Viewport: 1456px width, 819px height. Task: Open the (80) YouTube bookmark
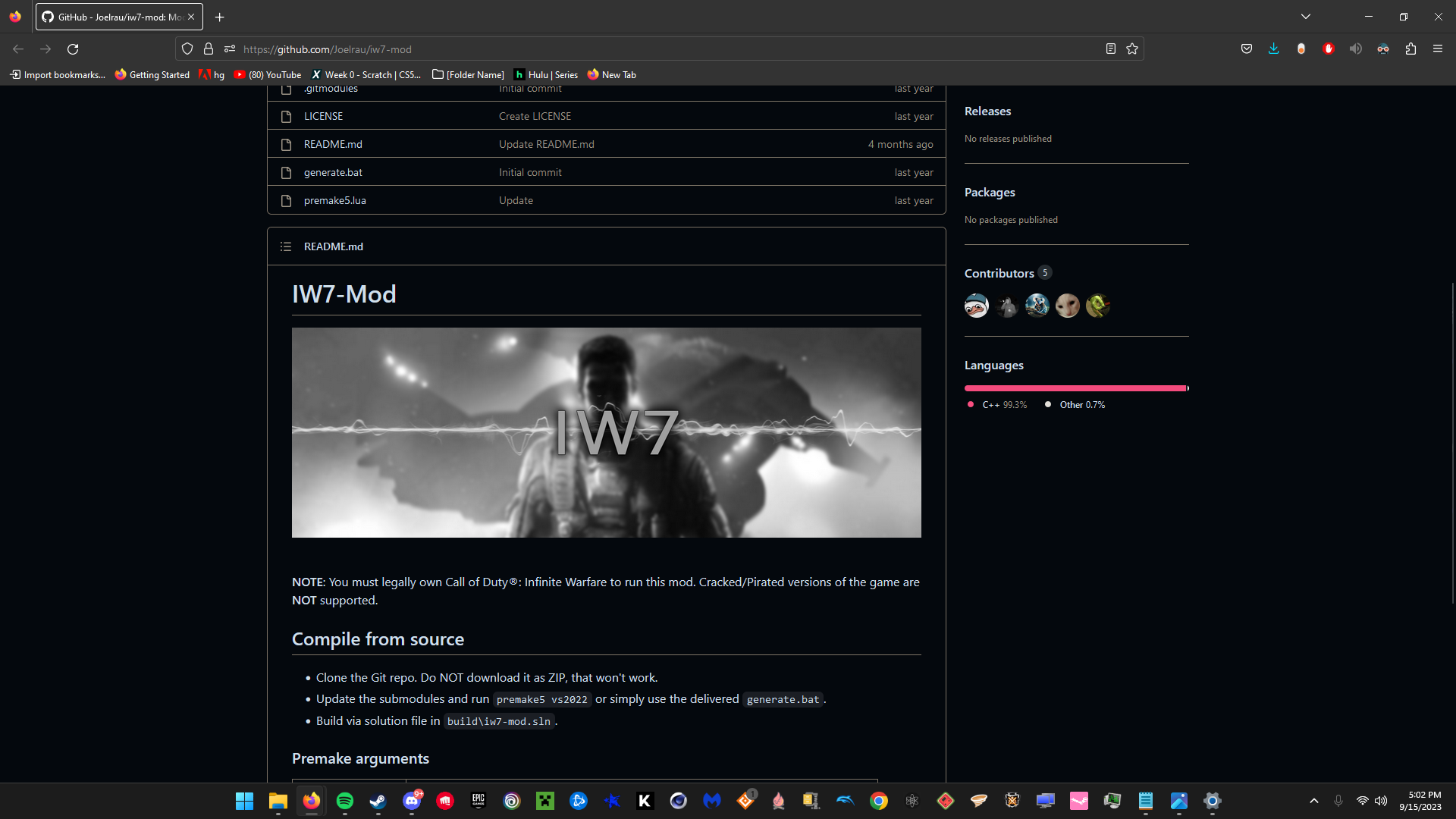click(268, 74)
